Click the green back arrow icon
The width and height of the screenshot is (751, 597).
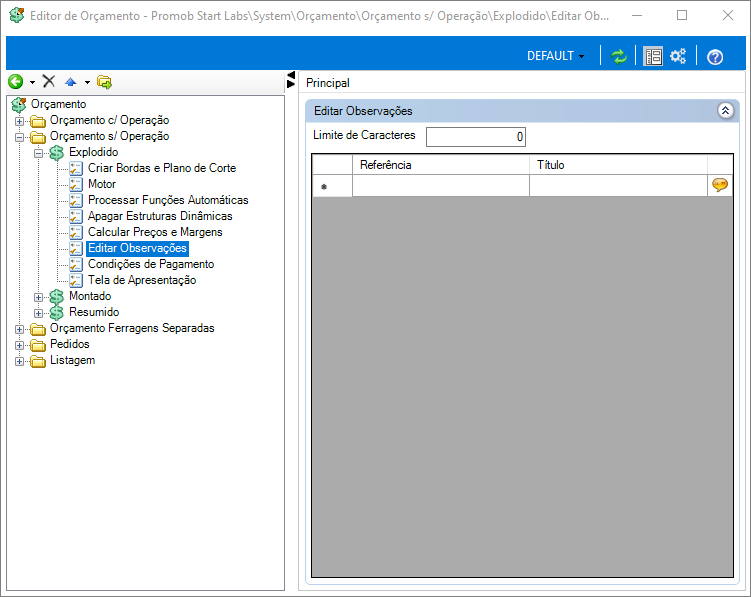tap(15, 82)
